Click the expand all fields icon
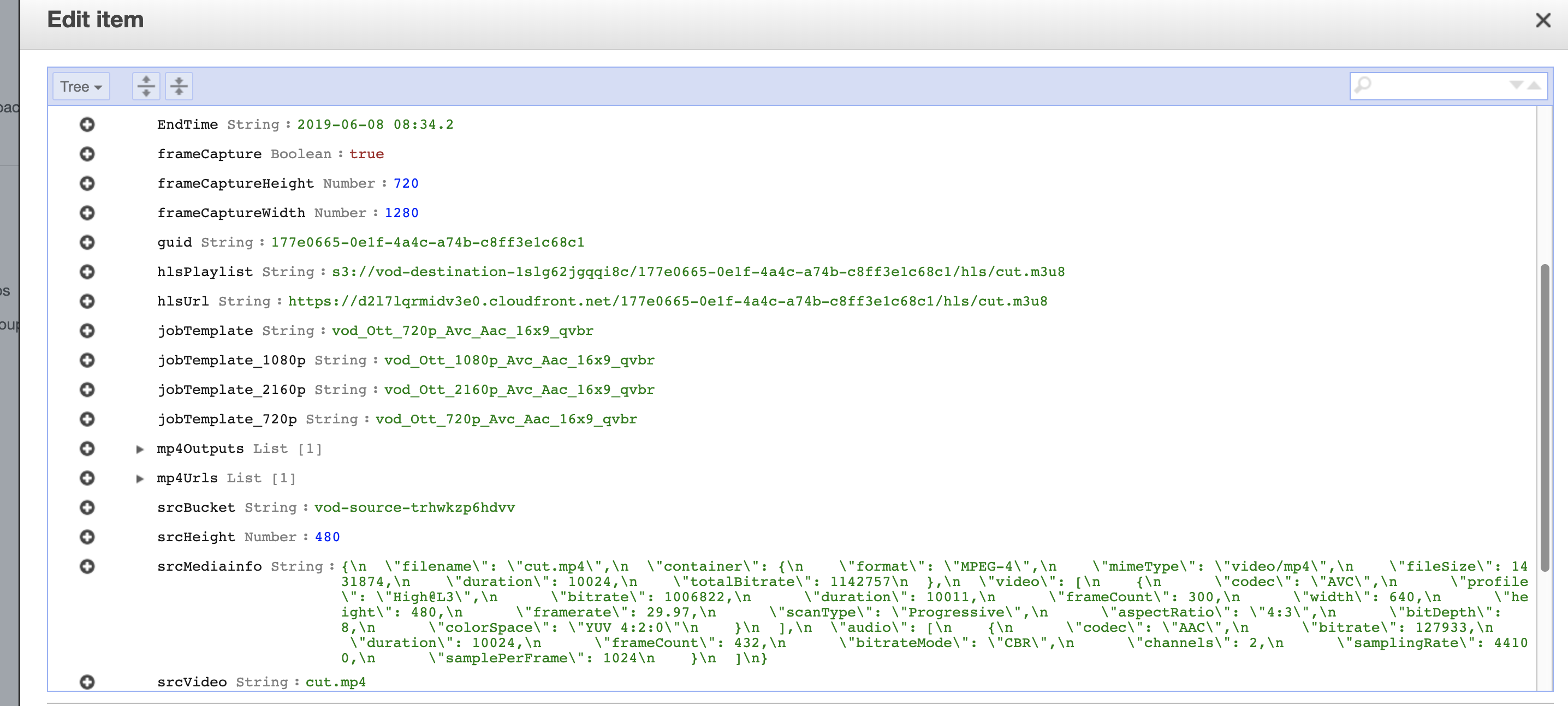Viewport: 1568px width, 706px height. pos(146,86)
